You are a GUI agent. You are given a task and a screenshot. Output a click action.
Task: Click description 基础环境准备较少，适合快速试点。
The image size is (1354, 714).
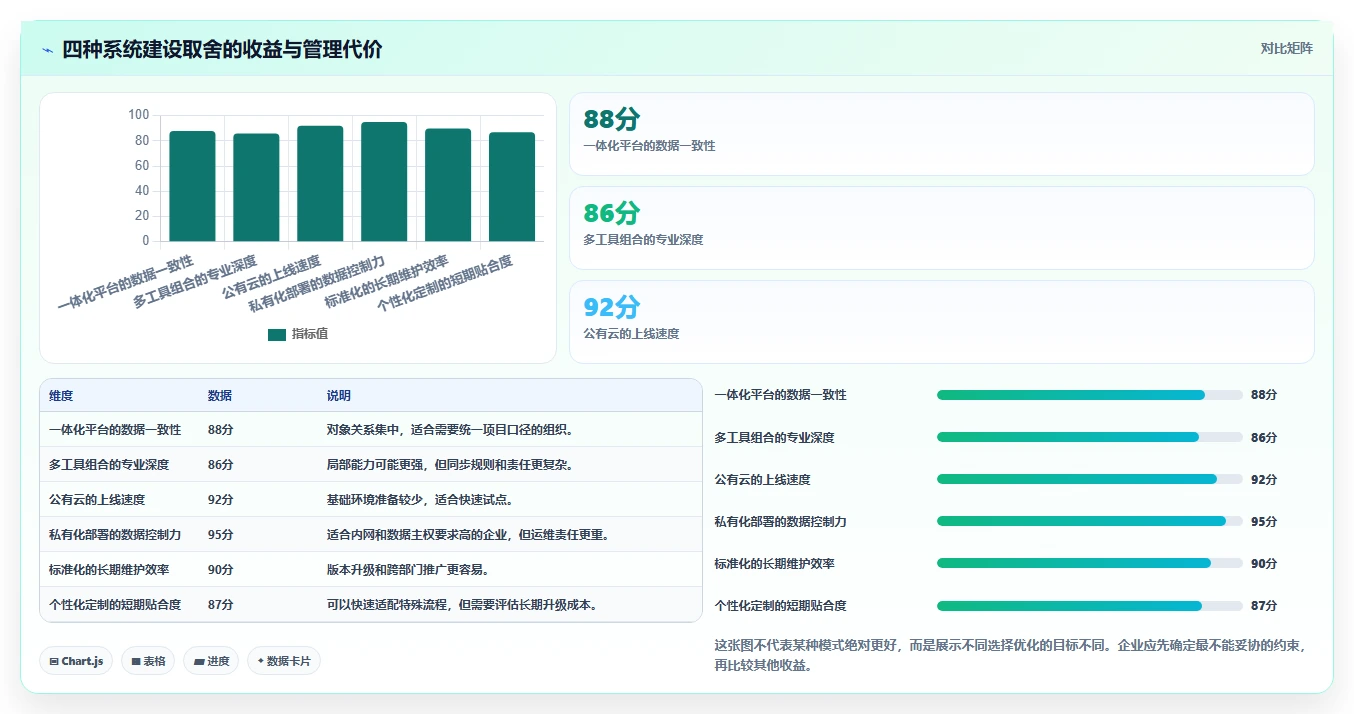tap(420, 500)
